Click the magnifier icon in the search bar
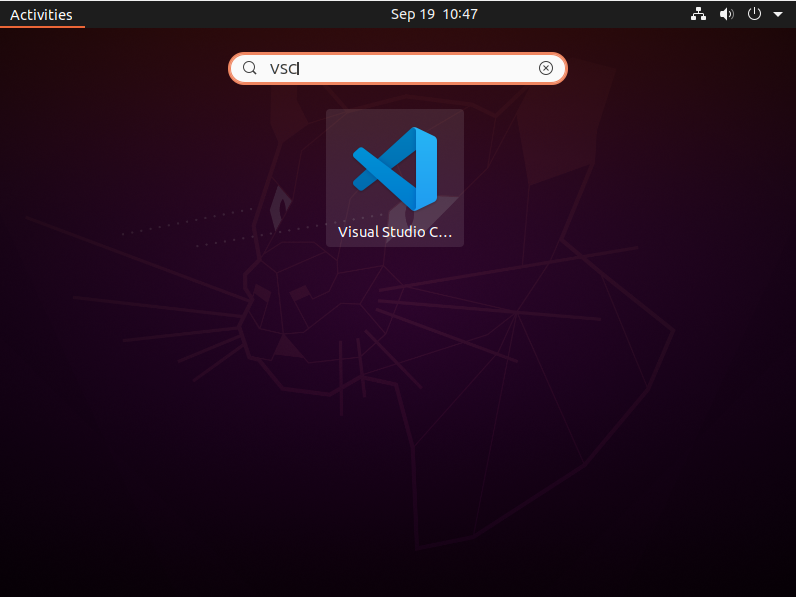This screenshot has width=796, height=597. click(250, 68)
